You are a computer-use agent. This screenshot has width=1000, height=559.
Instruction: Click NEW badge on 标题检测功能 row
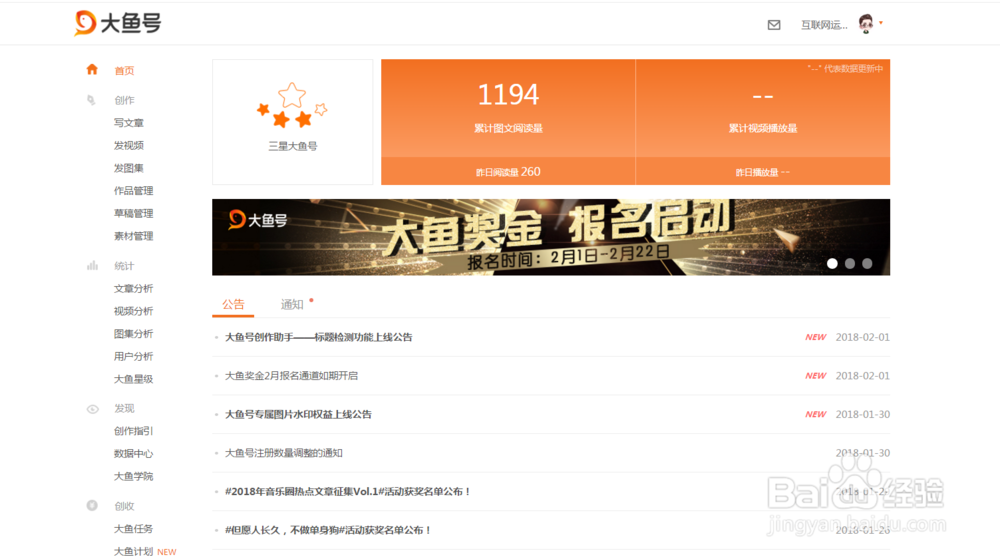[816, 337]
